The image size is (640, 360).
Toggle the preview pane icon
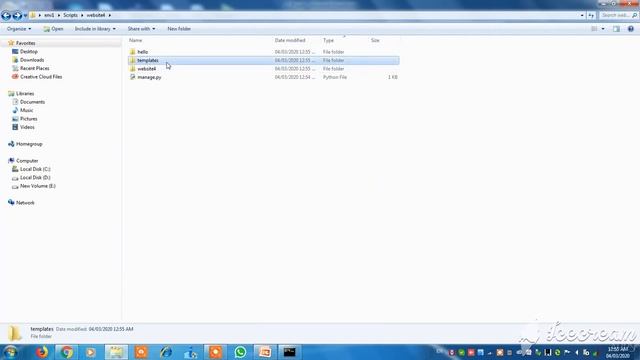(x=616, y=29)
